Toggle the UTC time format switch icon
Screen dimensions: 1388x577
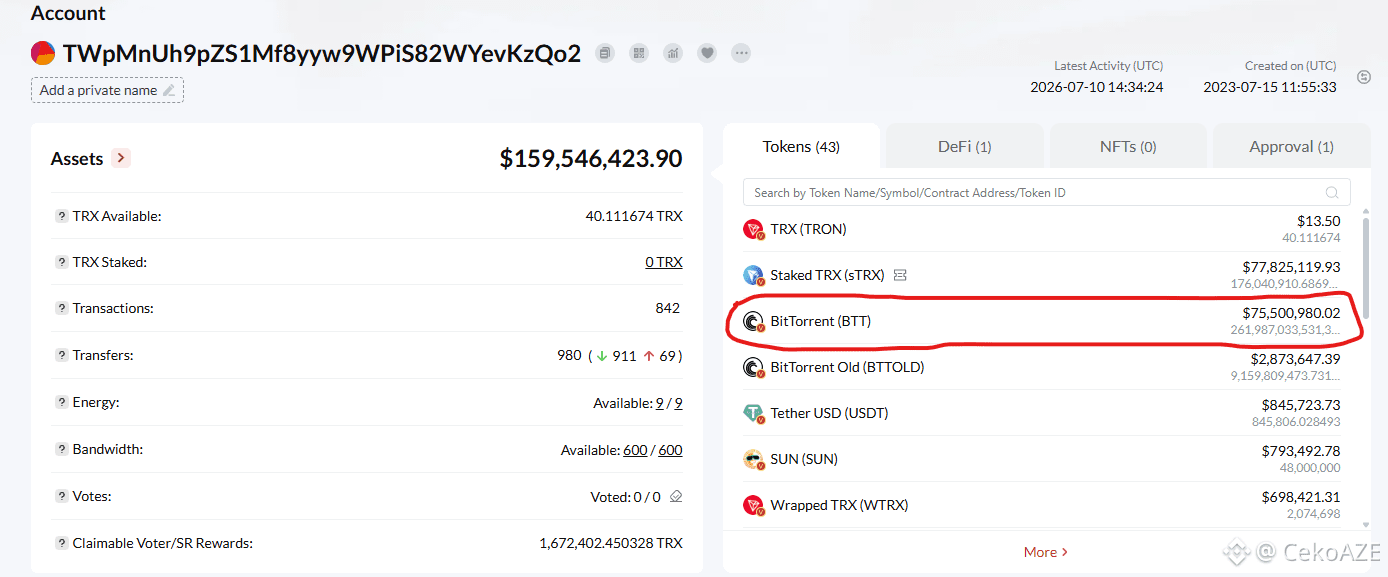point(1364,77)
